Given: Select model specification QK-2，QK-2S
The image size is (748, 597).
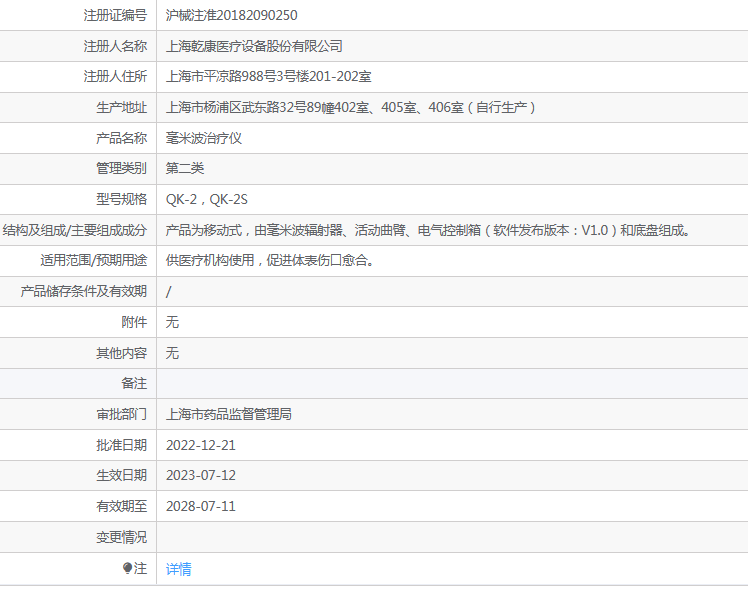Looking at the screenshot, I should pos(207,199).
